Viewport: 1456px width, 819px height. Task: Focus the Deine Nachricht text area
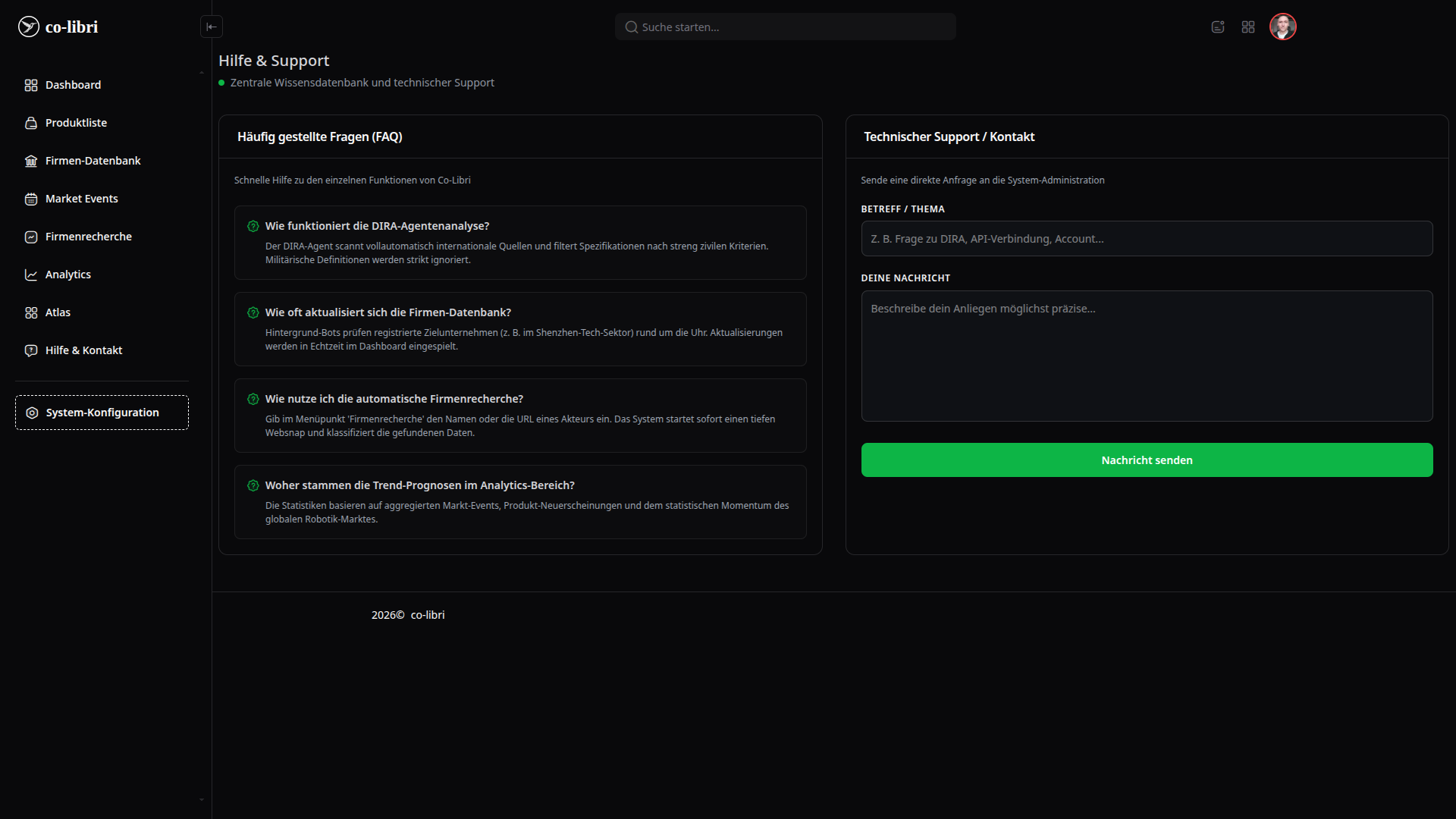pyautogui.click(x=1147, y=356)
